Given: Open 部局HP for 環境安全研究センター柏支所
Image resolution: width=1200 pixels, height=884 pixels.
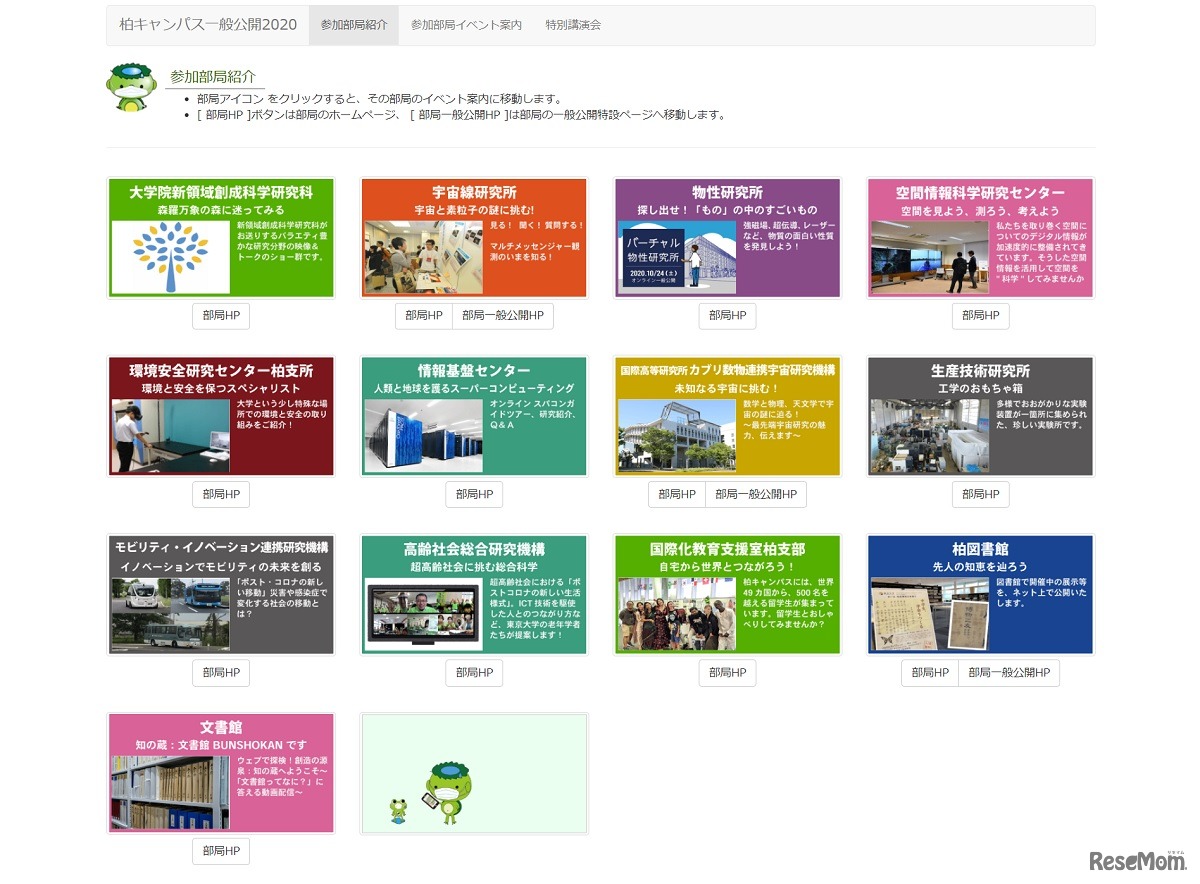Looking at the screenshot, I should pyautogui.click(x=221, y=494).
